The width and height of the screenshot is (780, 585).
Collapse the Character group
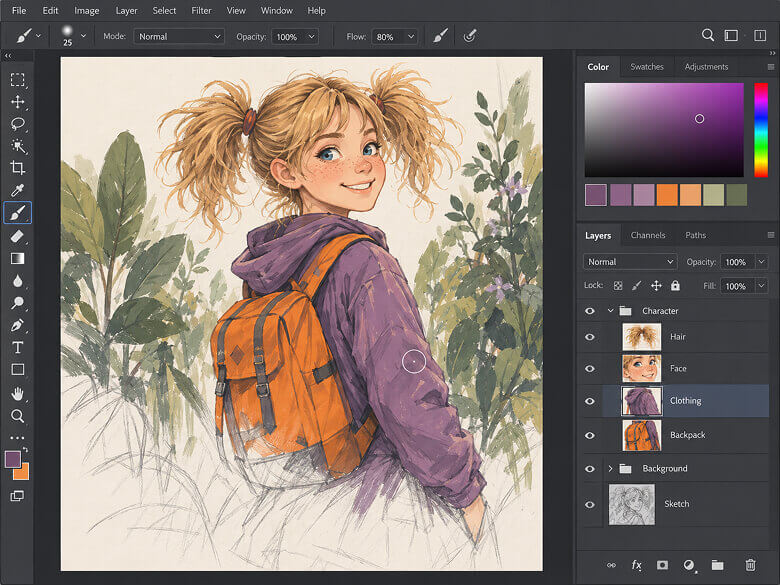point(610,310)
